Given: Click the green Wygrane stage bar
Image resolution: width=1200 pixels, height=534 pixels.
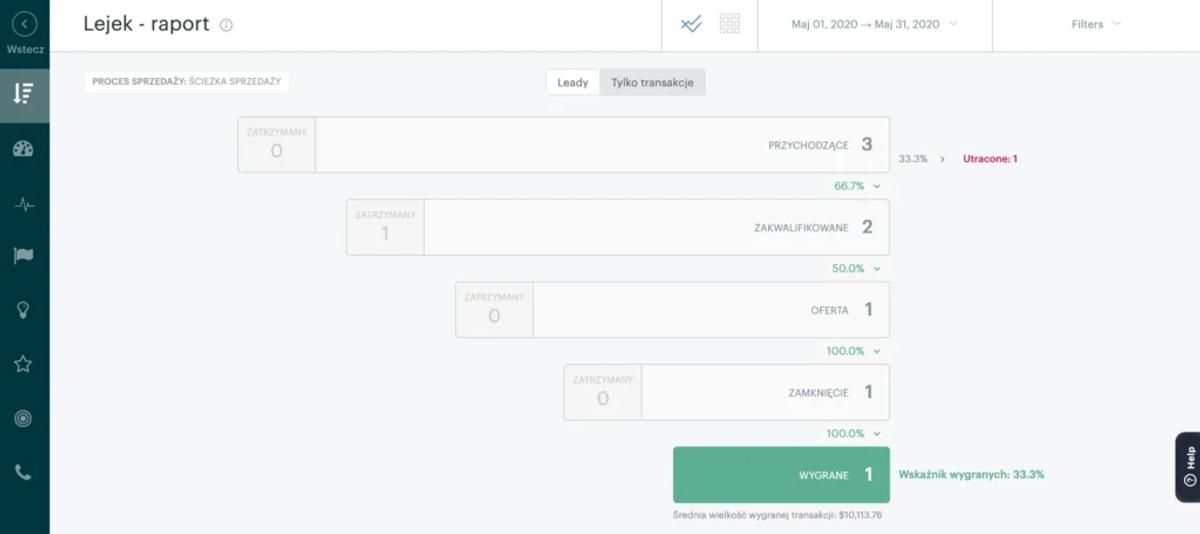Looking at the screenshot, I should [781, 474].
